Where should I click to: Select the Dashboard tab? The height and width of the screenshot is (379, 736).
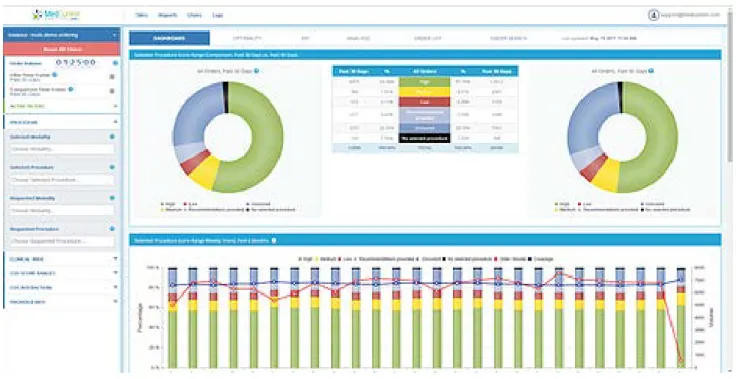(x=169, y=38)
